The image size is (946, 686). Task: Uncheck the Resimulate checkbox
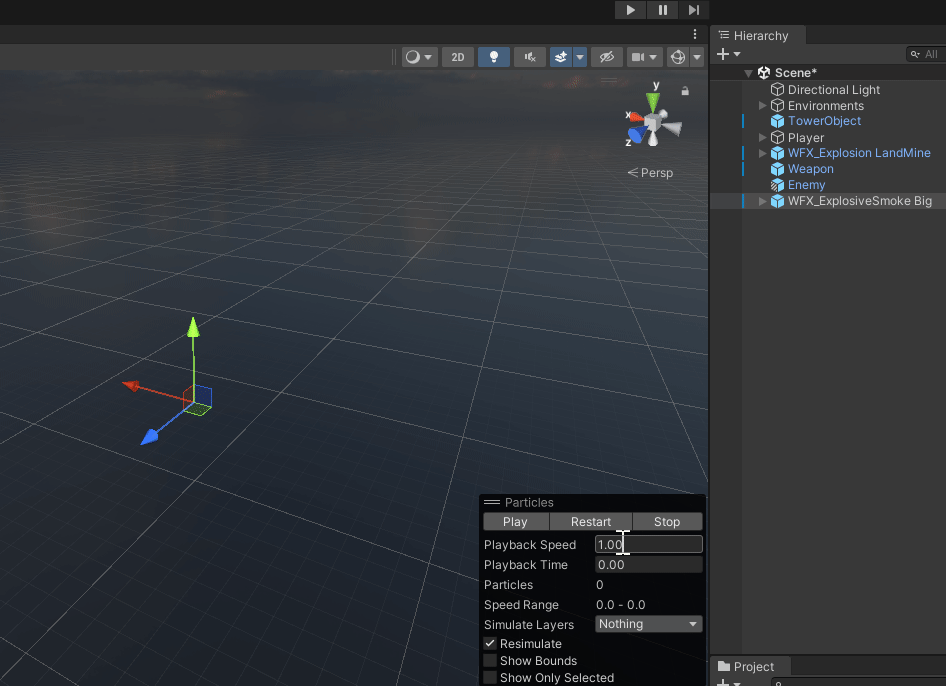click(490, 643)
